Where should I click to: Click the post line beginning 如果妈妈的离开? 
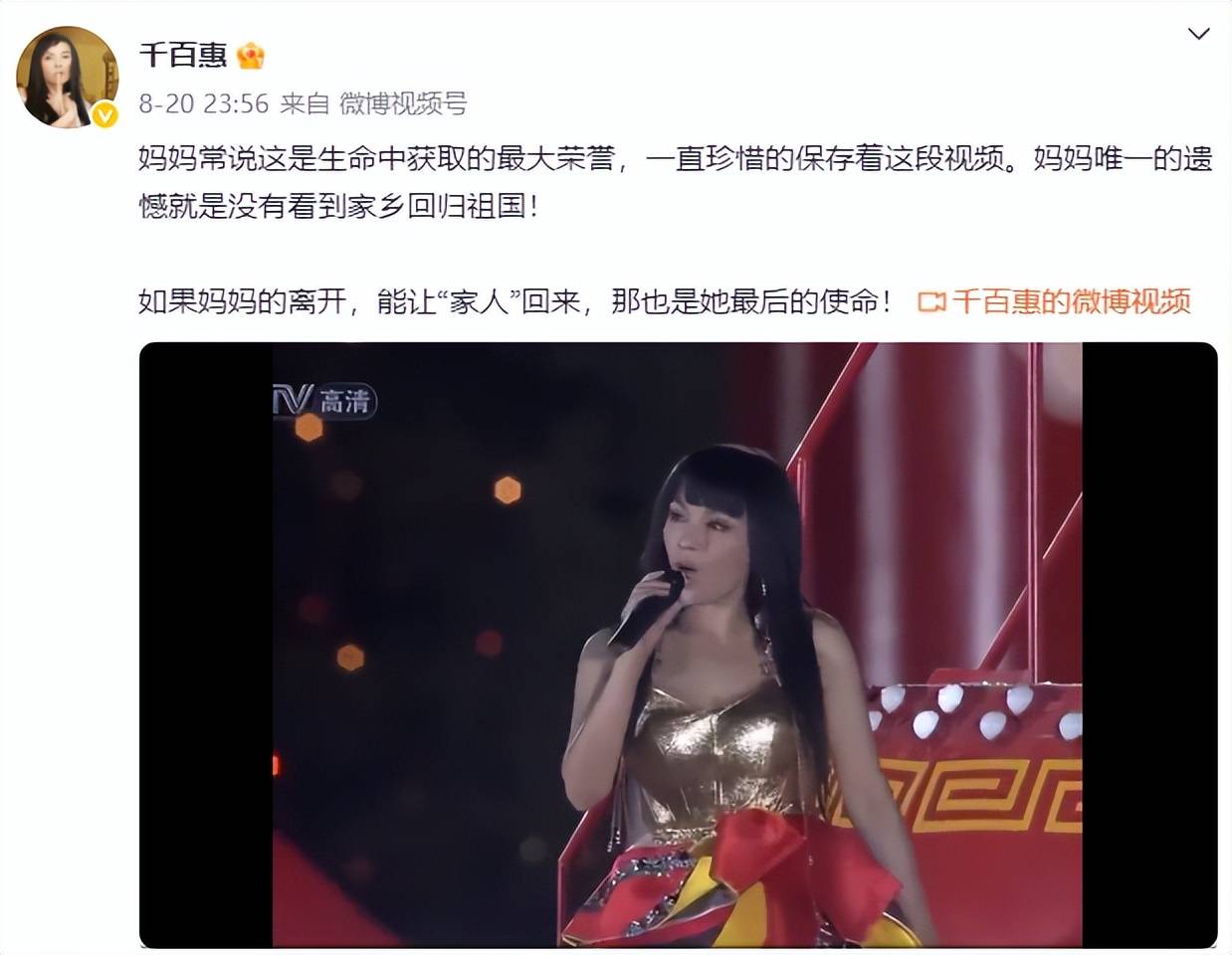(516, 301)
